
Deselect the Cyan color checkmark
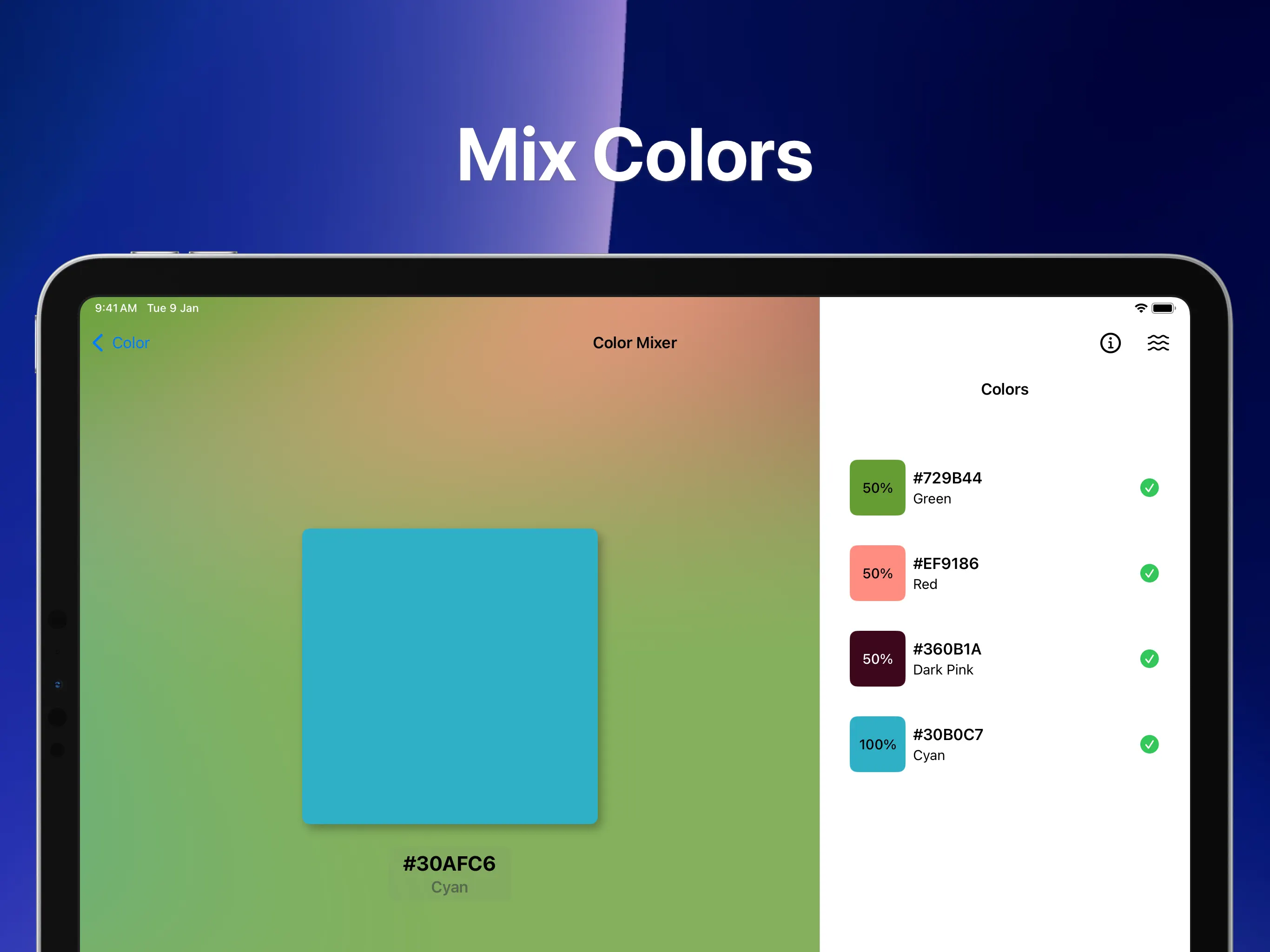[x=1149, y=744]
